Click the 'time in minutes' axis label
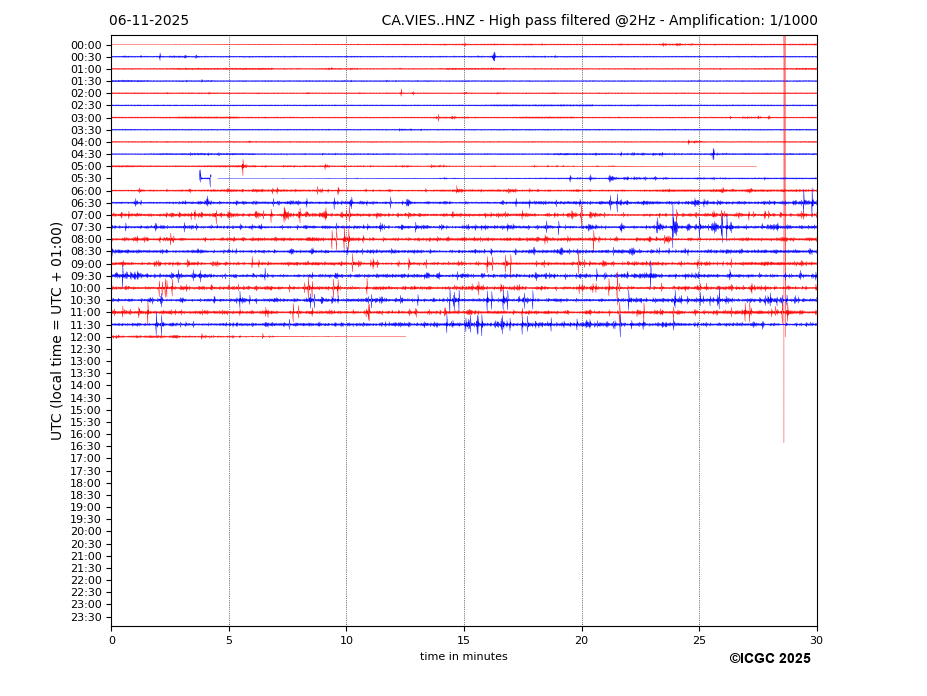This screenshot has width=927, height=696. point(463,657)
